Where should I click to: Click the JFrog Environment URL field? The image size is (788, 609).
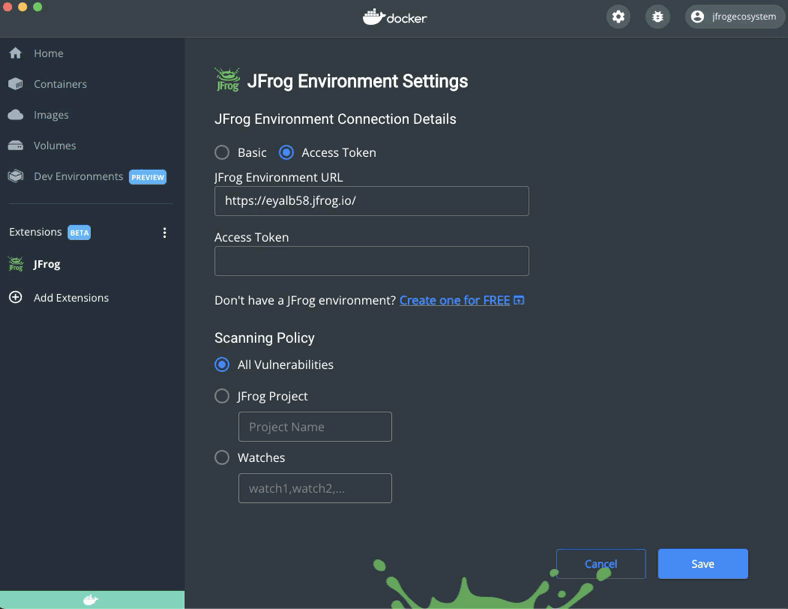click(371, 201)
